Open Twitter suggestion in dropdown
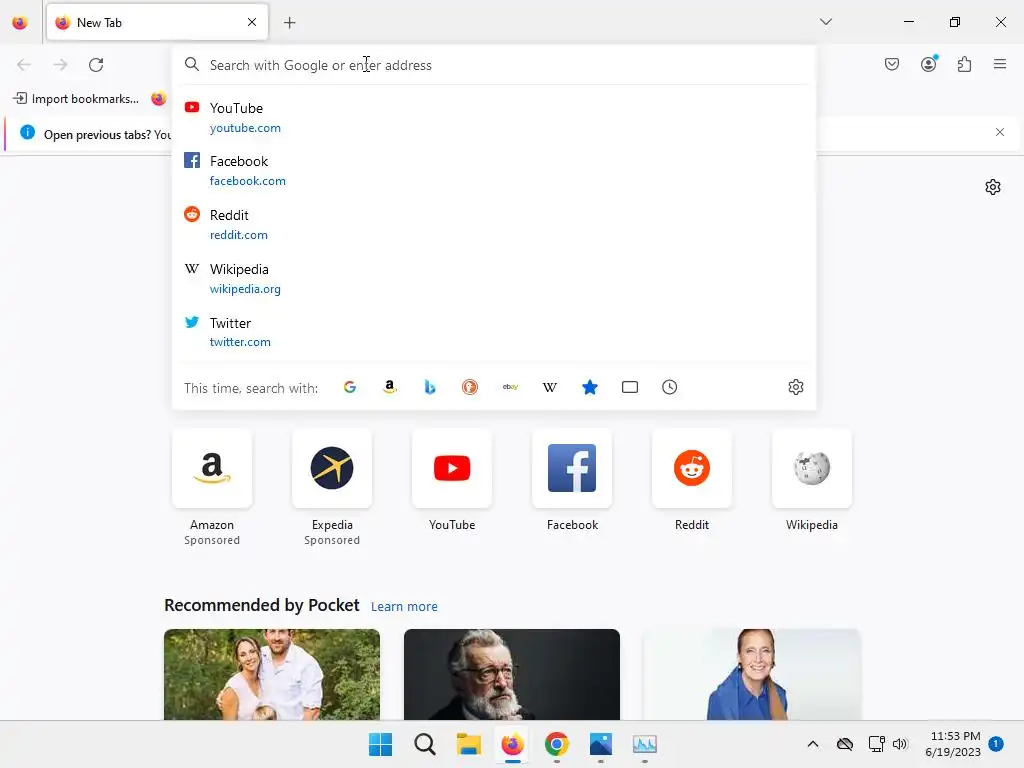The image size is (1024, 768). 494,332
